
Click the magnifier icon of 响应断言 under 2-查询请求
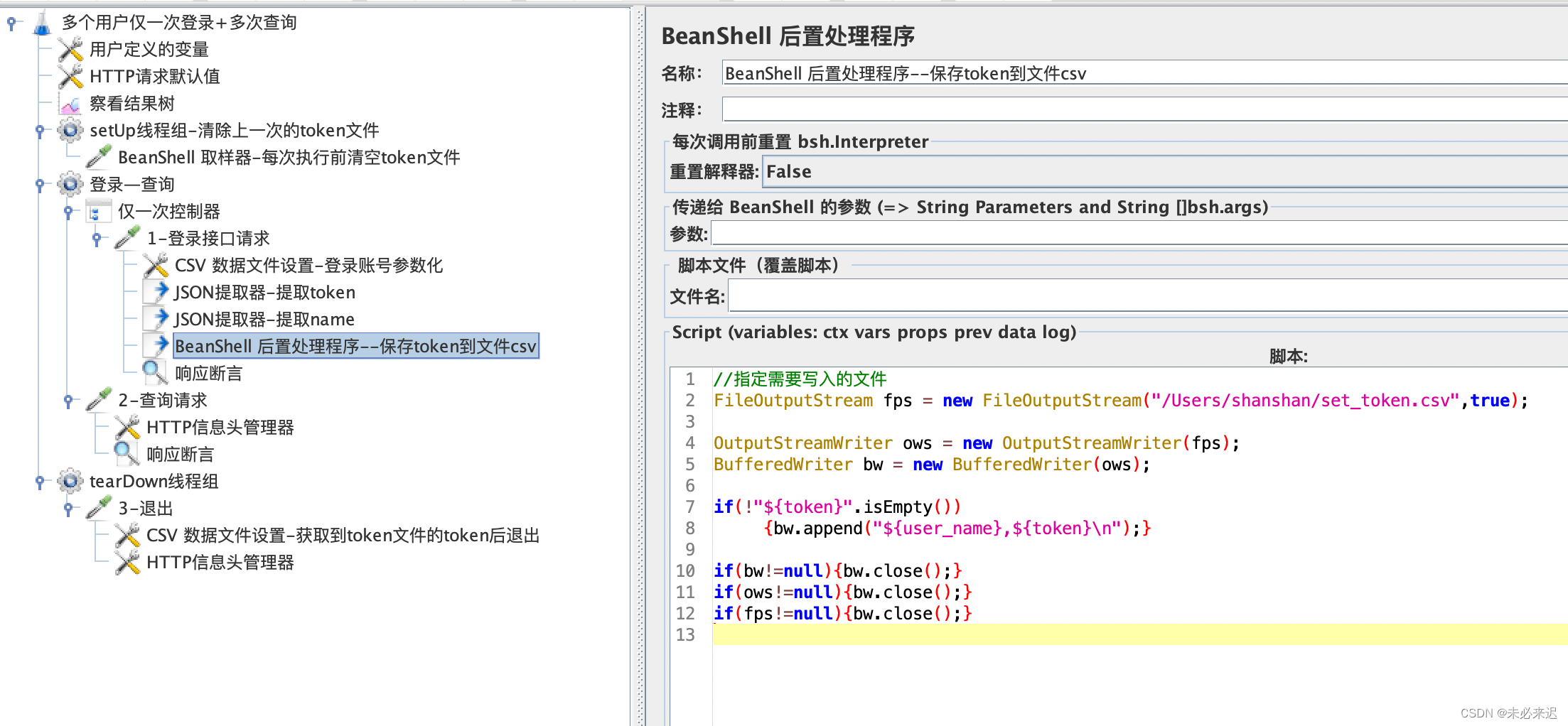pyautogui.click(x=126, y=454)
